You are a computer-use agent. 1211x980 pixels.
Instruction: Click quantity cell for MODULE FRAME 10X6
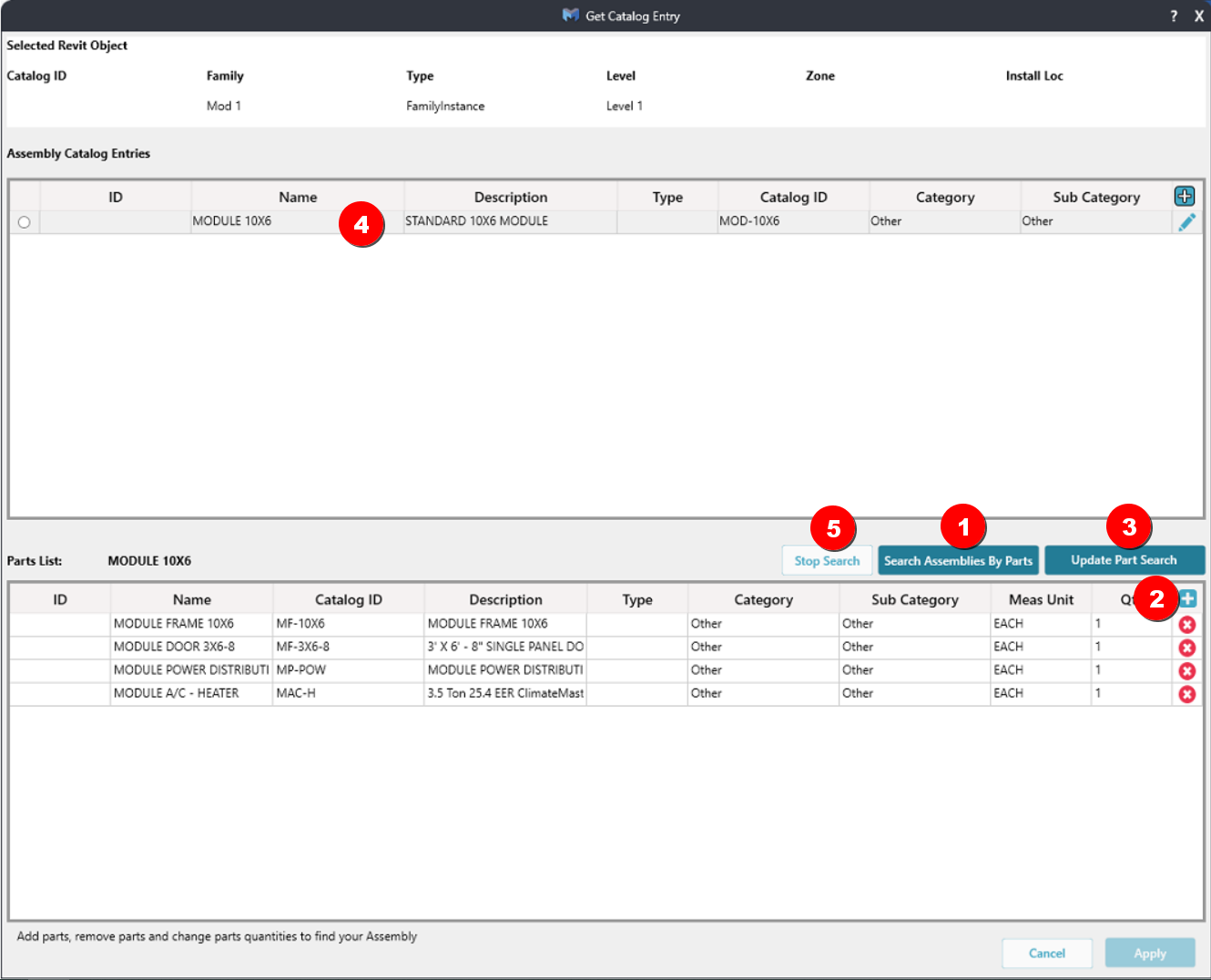(1129, 624)
